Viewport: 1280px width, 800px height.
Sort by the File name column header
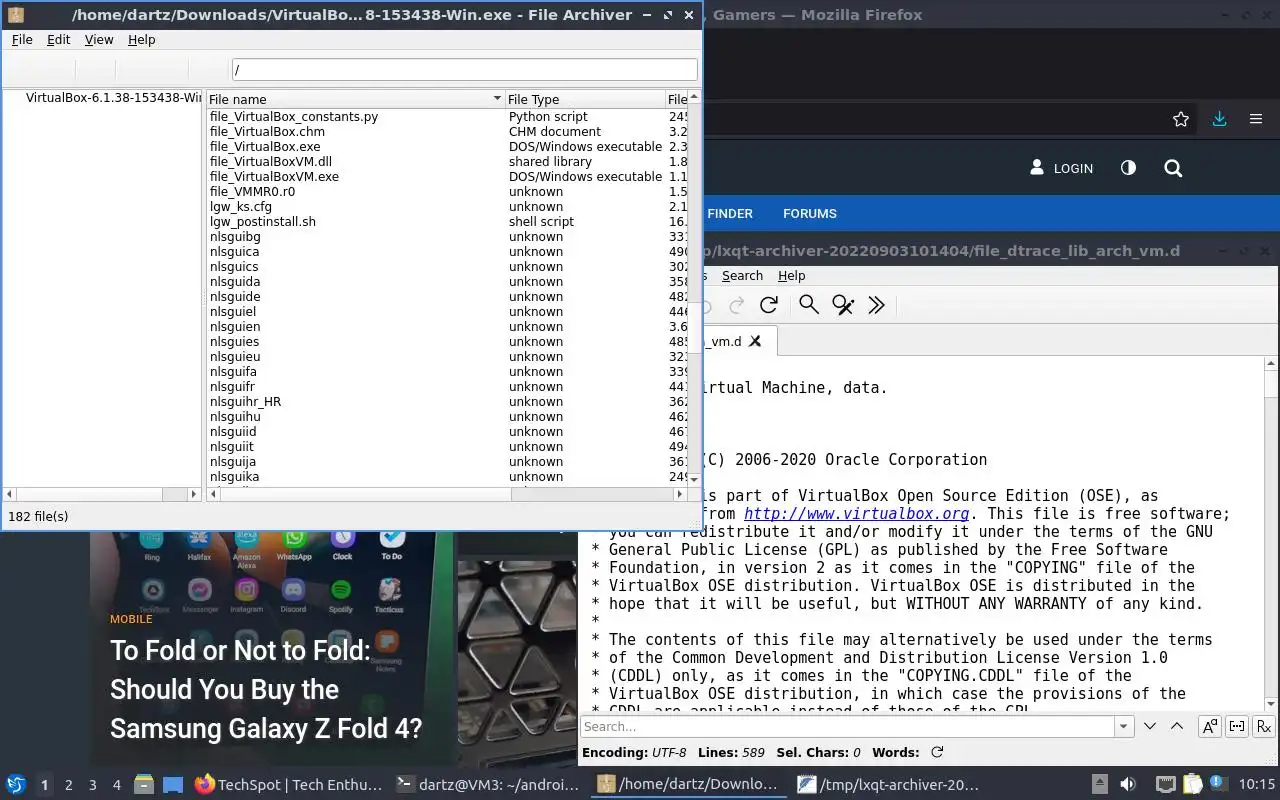(x=355, y=99)
